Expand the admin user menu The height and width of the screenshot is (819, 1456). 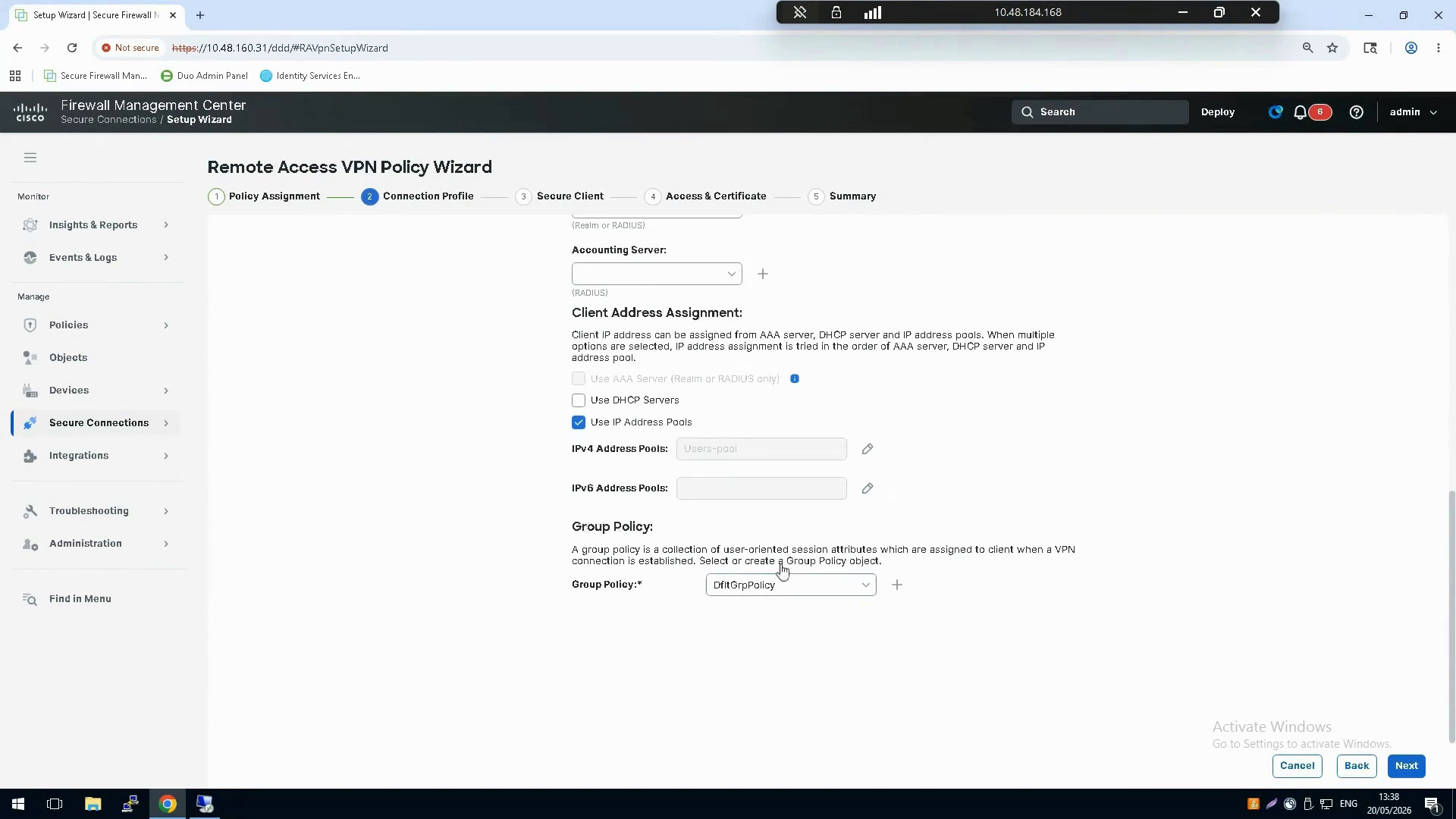click(1414, 112)
